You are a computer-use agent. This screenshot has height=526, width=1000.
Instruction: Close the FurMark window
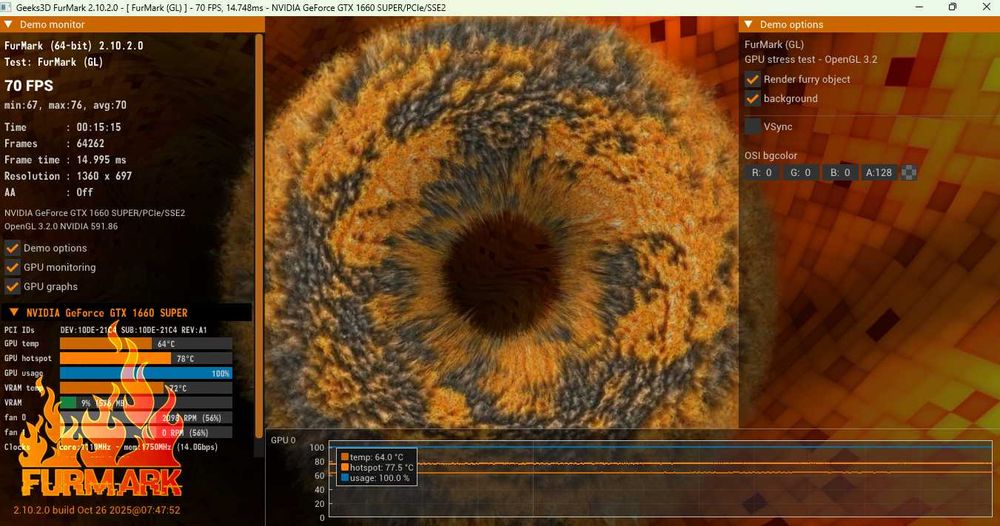click(x=985, y=7)
